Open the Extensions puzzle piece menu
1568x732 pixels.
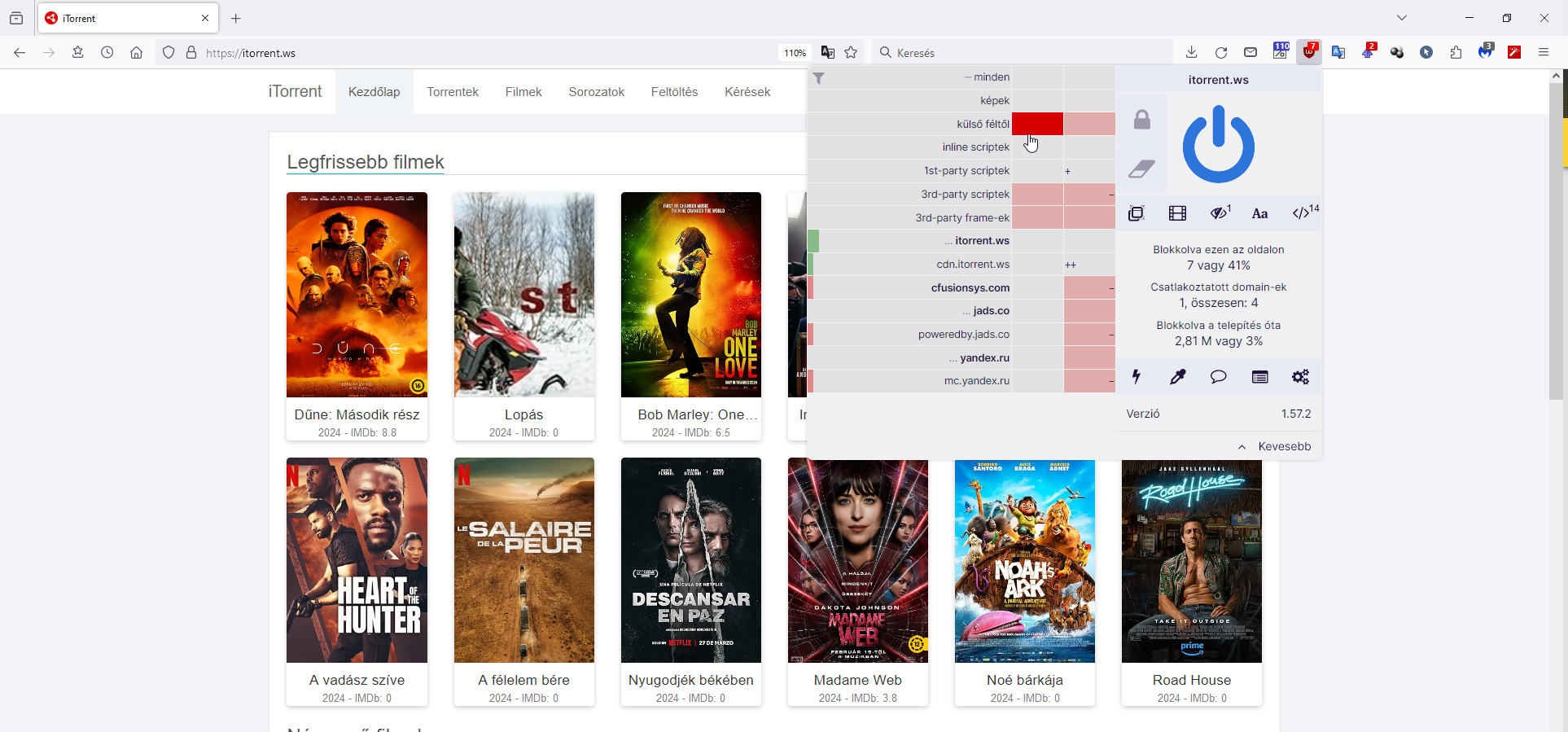(1456, 52)
